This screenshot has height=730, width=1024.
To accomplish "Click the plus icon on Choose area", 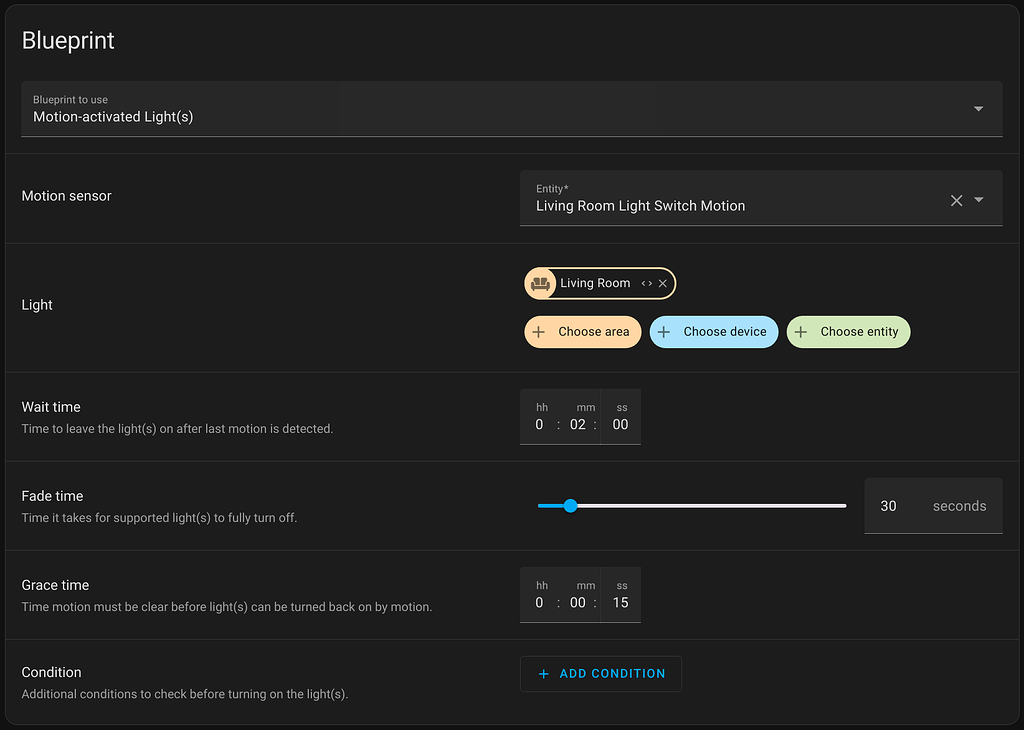I will pos(540,331).
